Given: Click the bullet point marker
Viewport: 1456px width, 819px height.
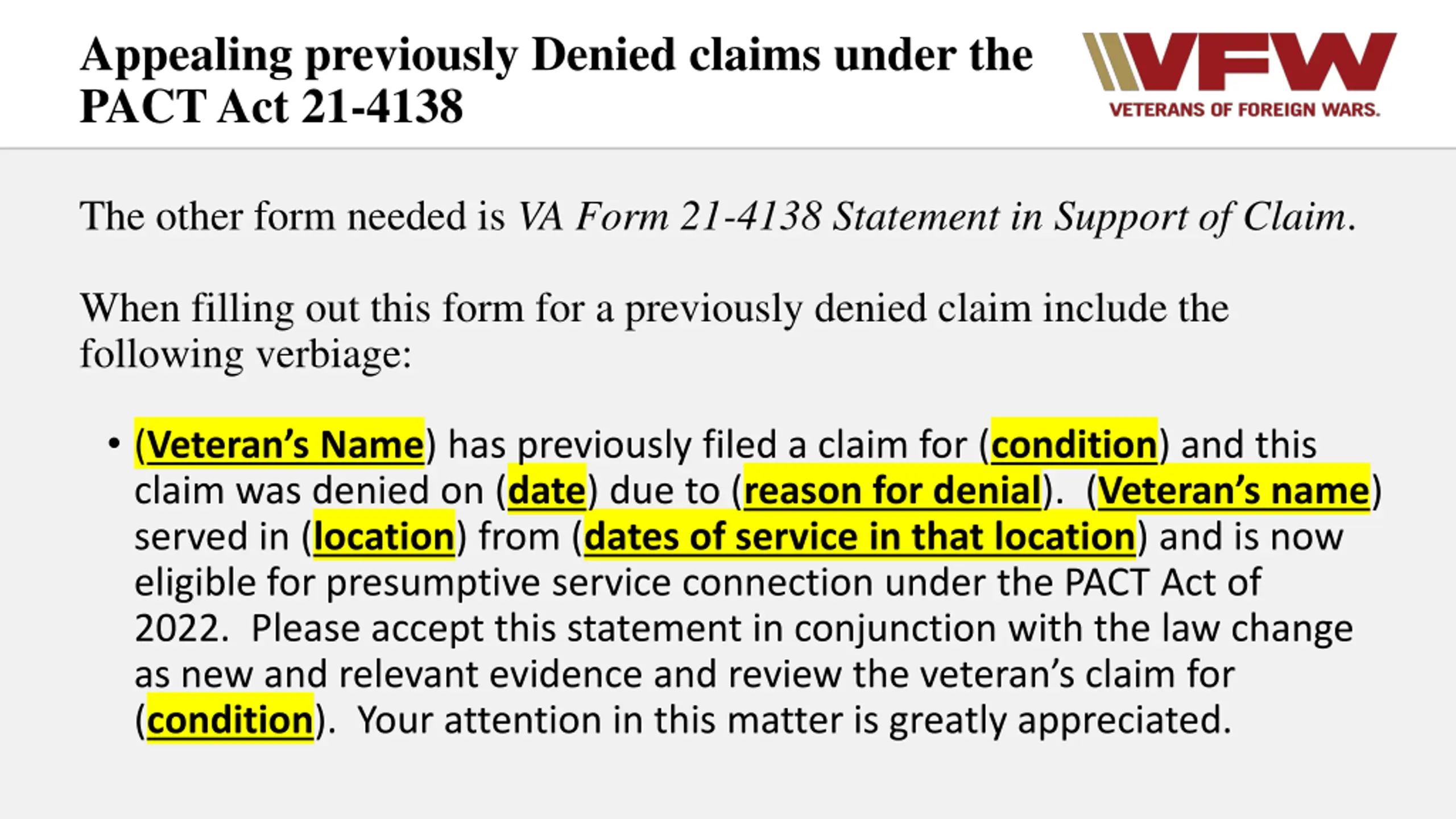Looking at the screenshot, I should pos(114,444).
